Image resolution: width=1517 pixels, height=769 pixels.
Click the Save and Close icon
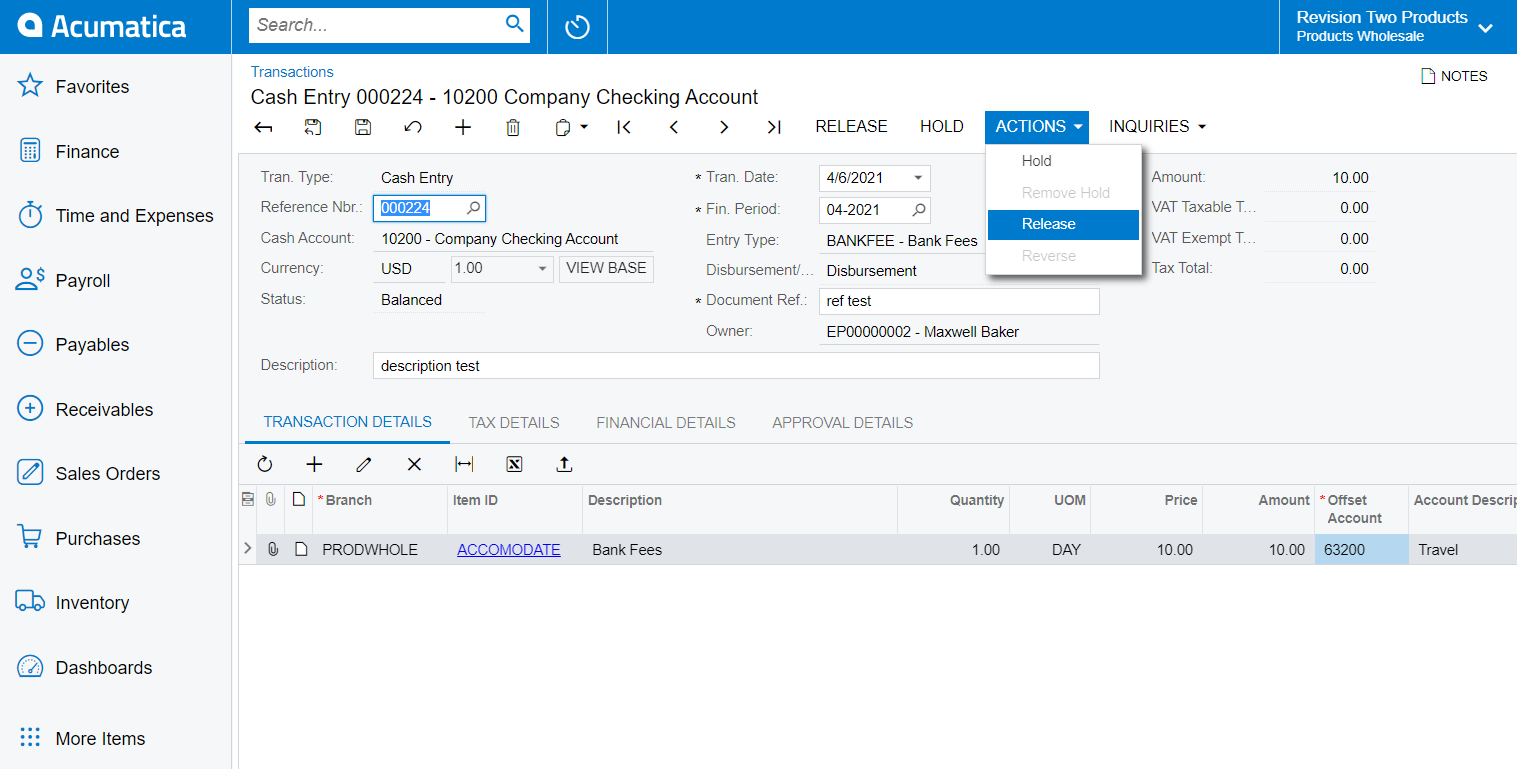click(313, 127)
